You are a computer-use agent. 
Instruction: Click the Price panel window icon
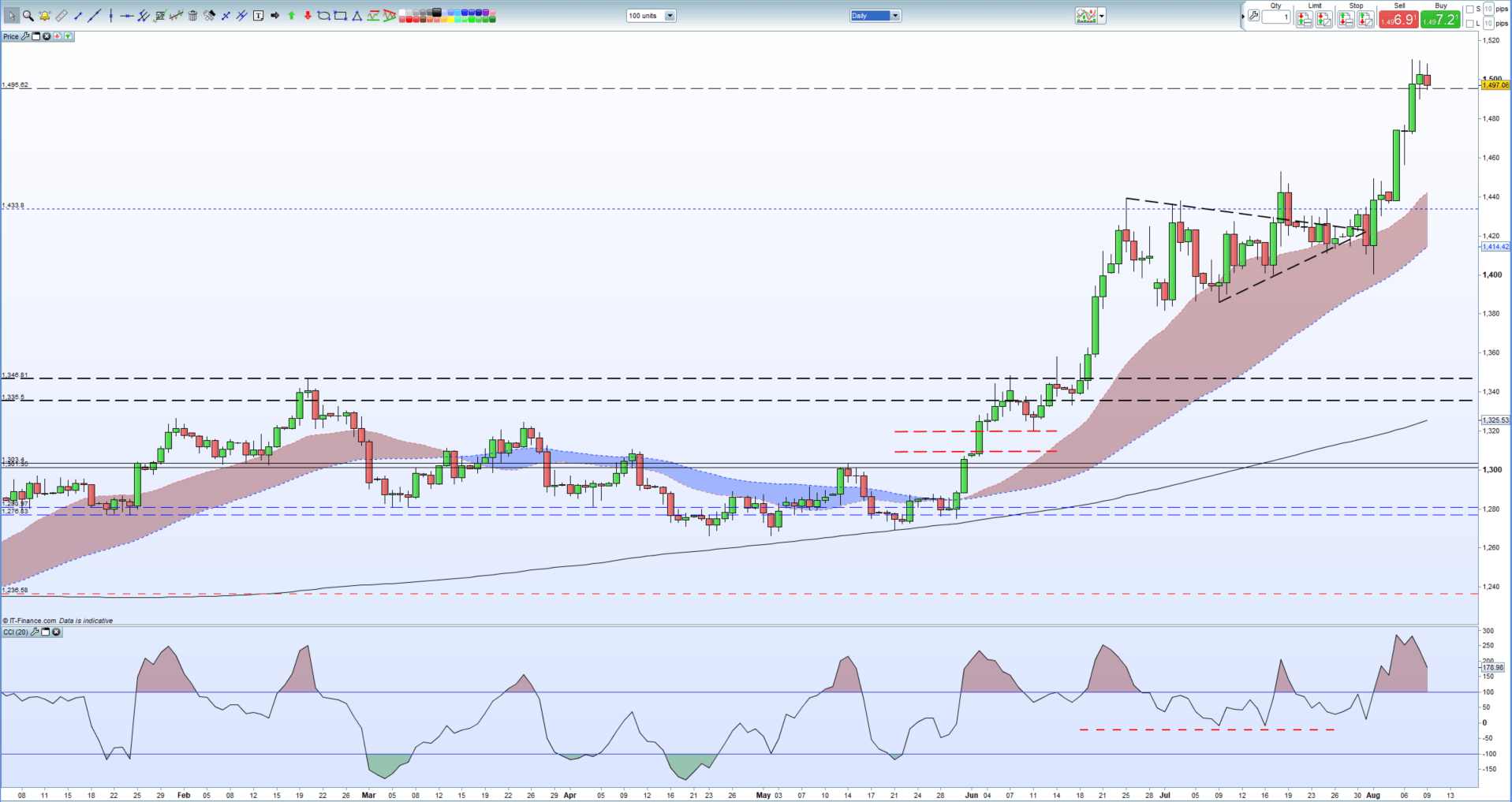click(x=35, y=36)
